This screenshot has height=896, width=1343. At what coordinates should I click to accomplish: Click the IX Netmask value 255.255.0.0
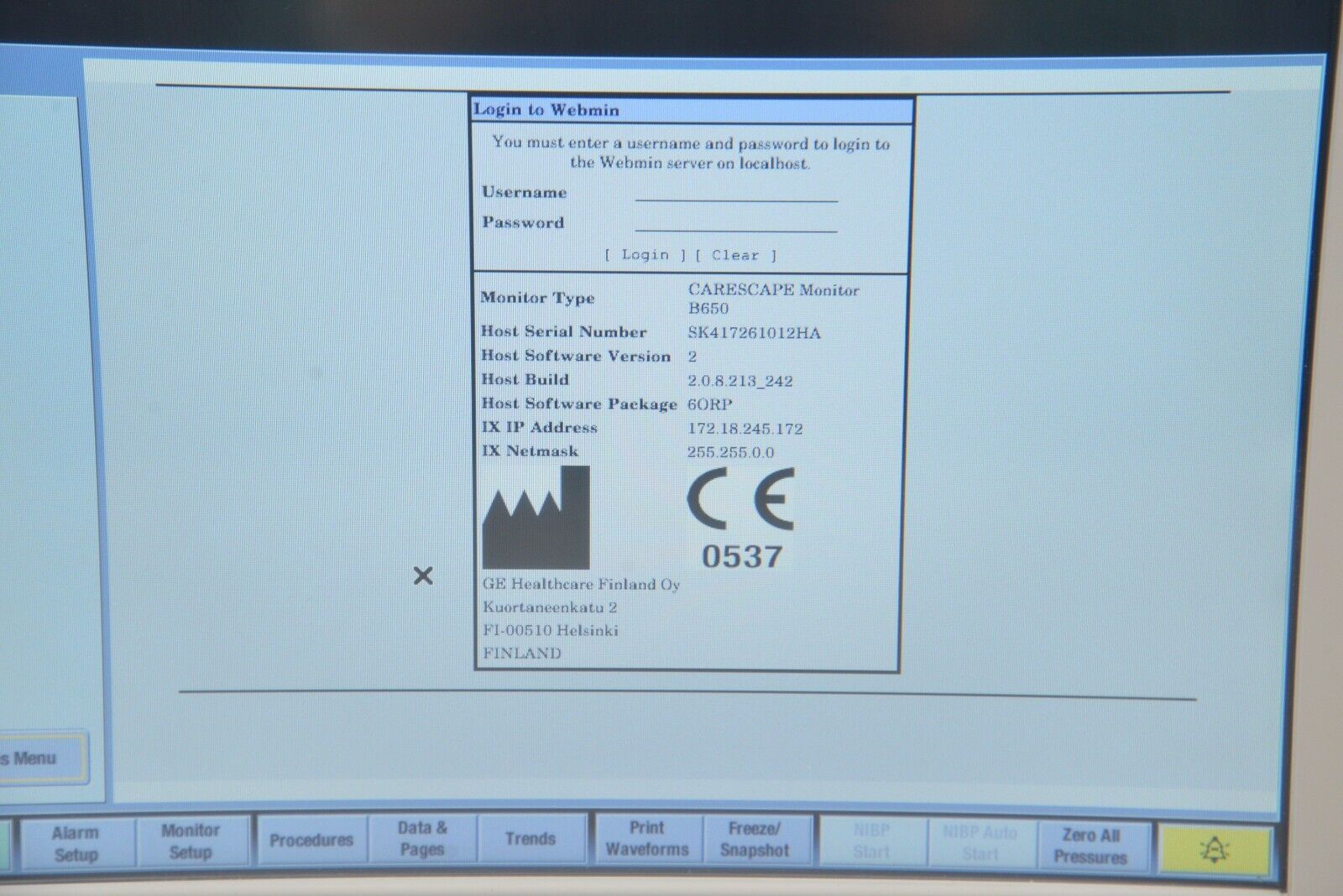pos(730,452)
